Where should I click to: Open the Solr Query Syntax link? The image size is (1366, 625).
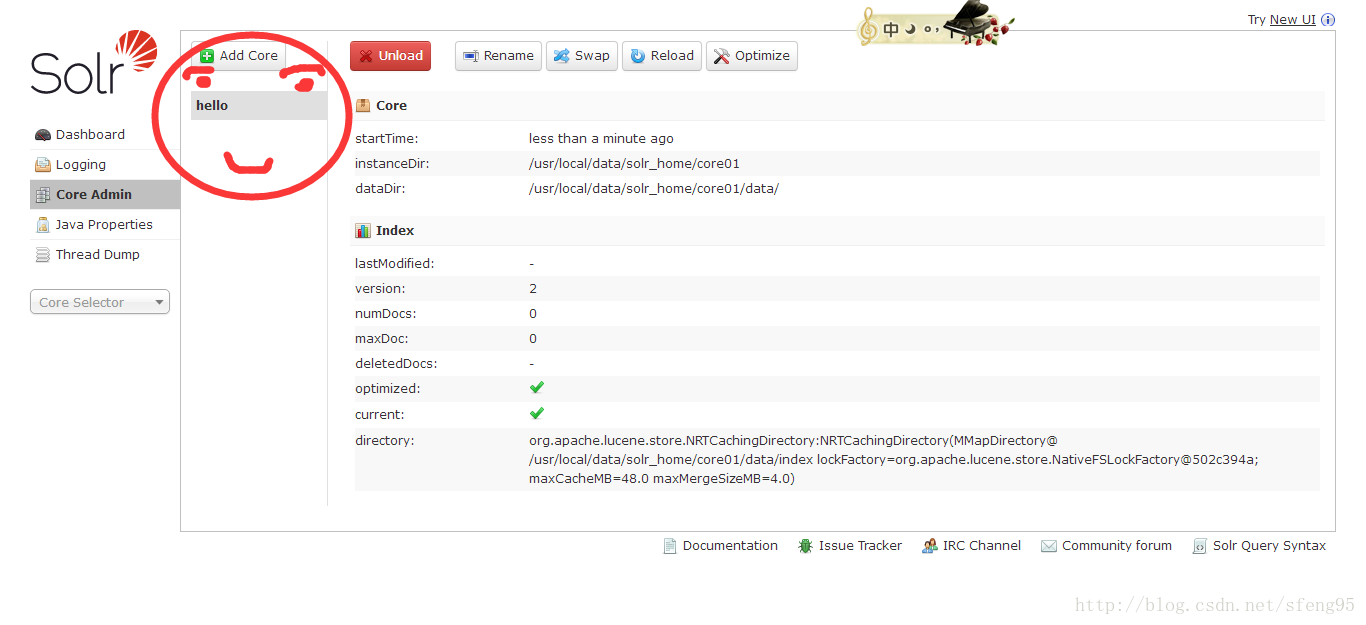point(1269,546)
